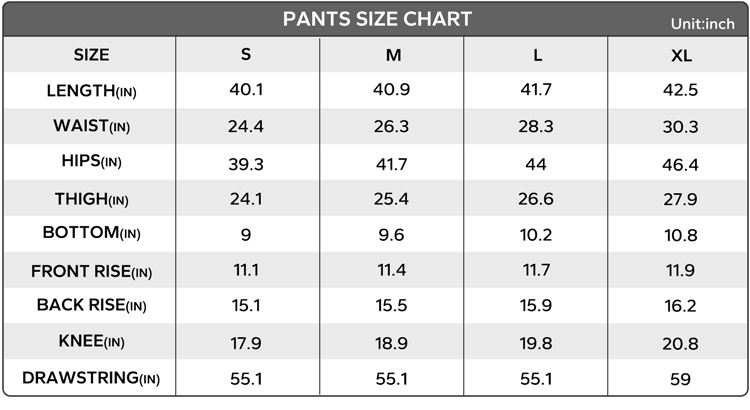Screen dimensions: 750x410
Task: Select the Unit:inch label
Action: coord(702,24)
